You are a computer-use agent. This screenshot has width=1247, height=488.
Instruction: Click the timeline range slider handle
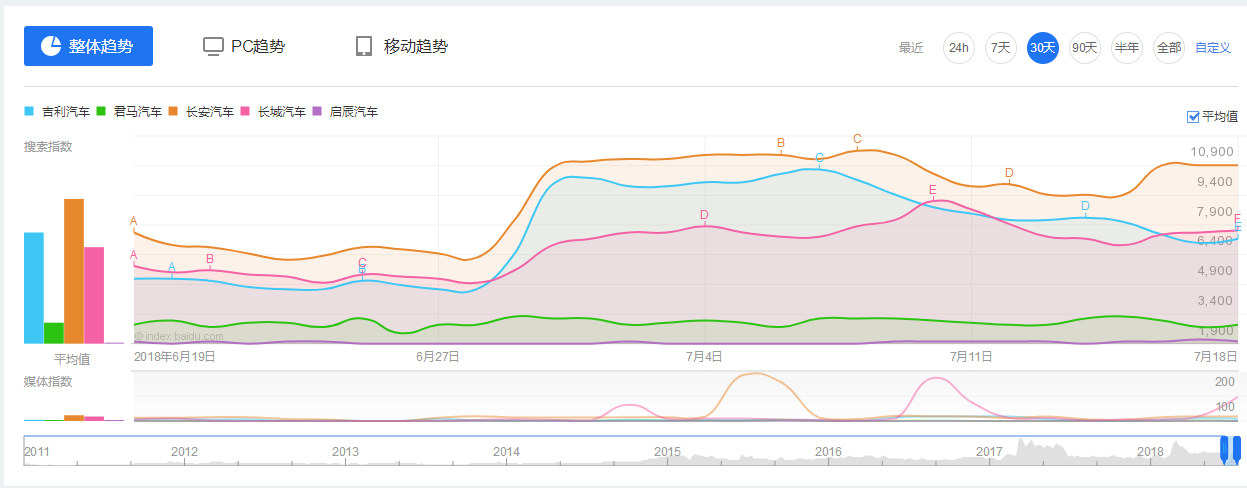pos(1224,447)
